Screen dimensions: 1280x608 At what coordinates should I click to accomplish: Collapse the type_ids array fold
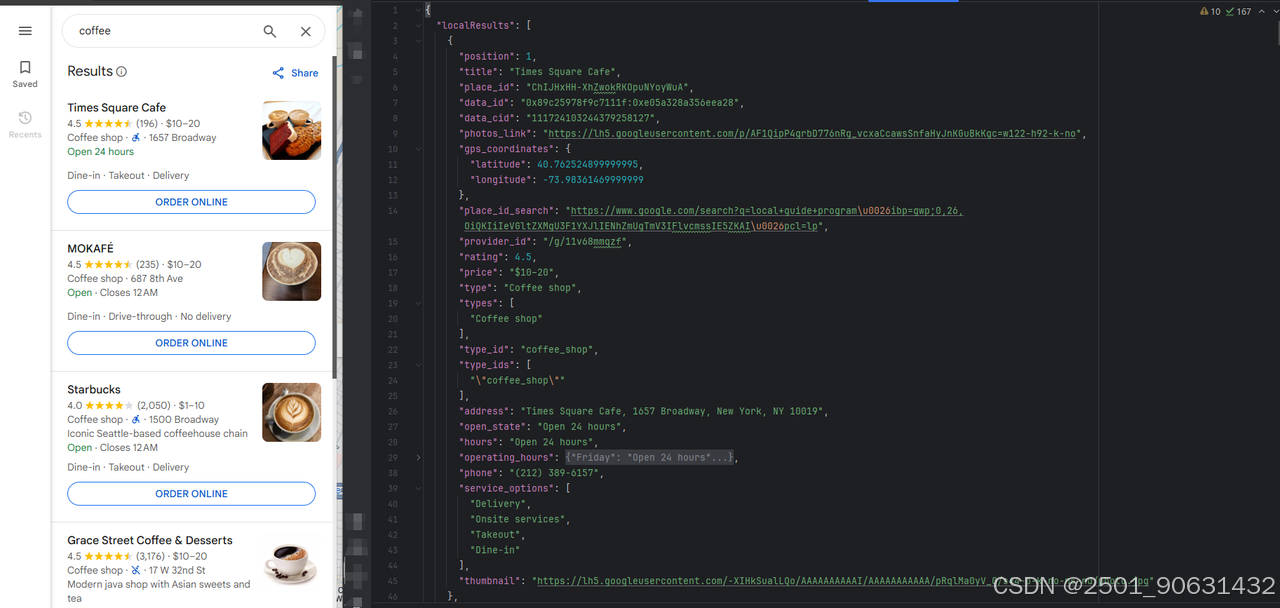tap(417, 365)
